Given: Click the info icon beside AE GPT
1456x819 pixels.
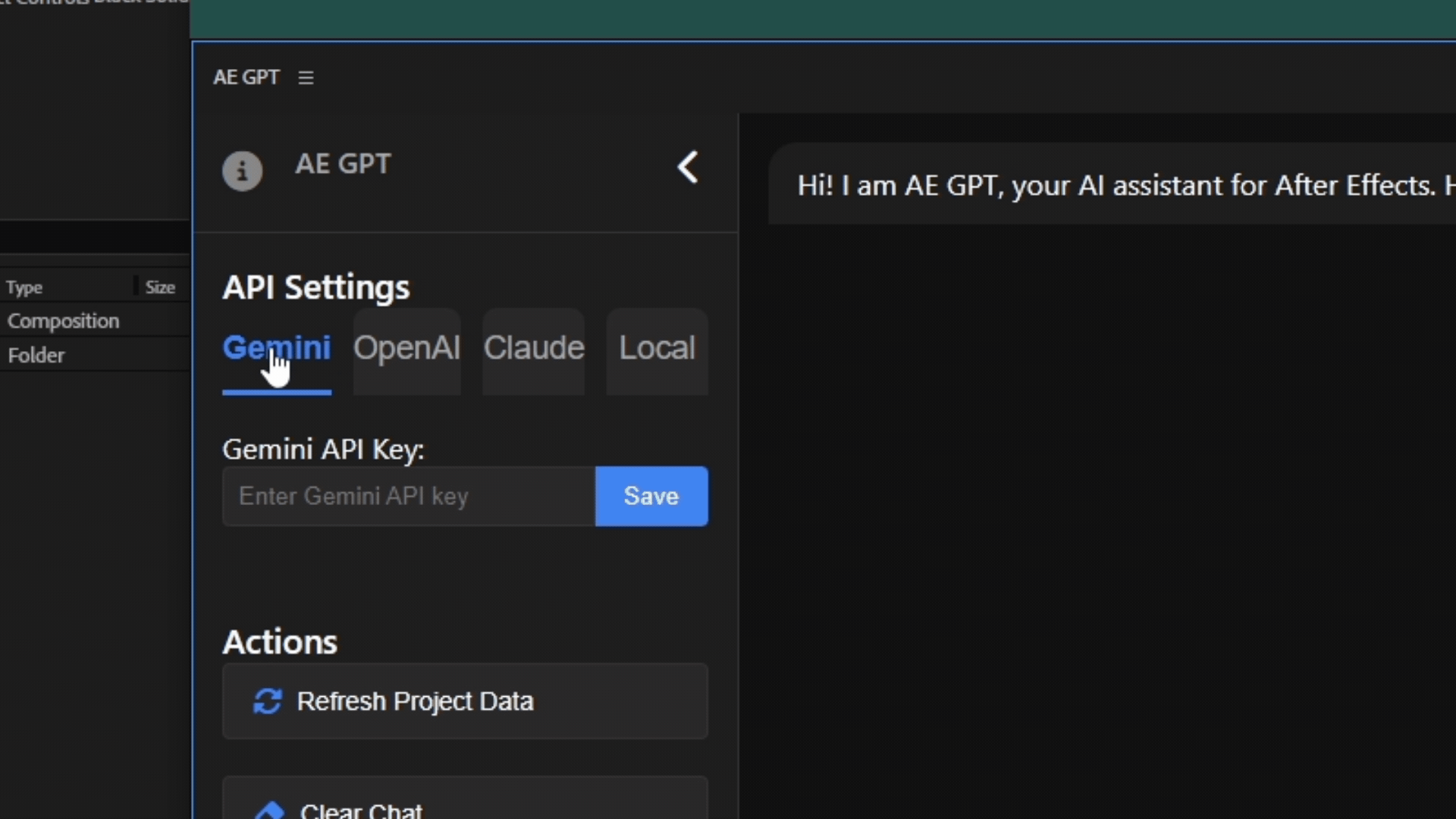Looking at the screenshot, I should click(242, 171).
